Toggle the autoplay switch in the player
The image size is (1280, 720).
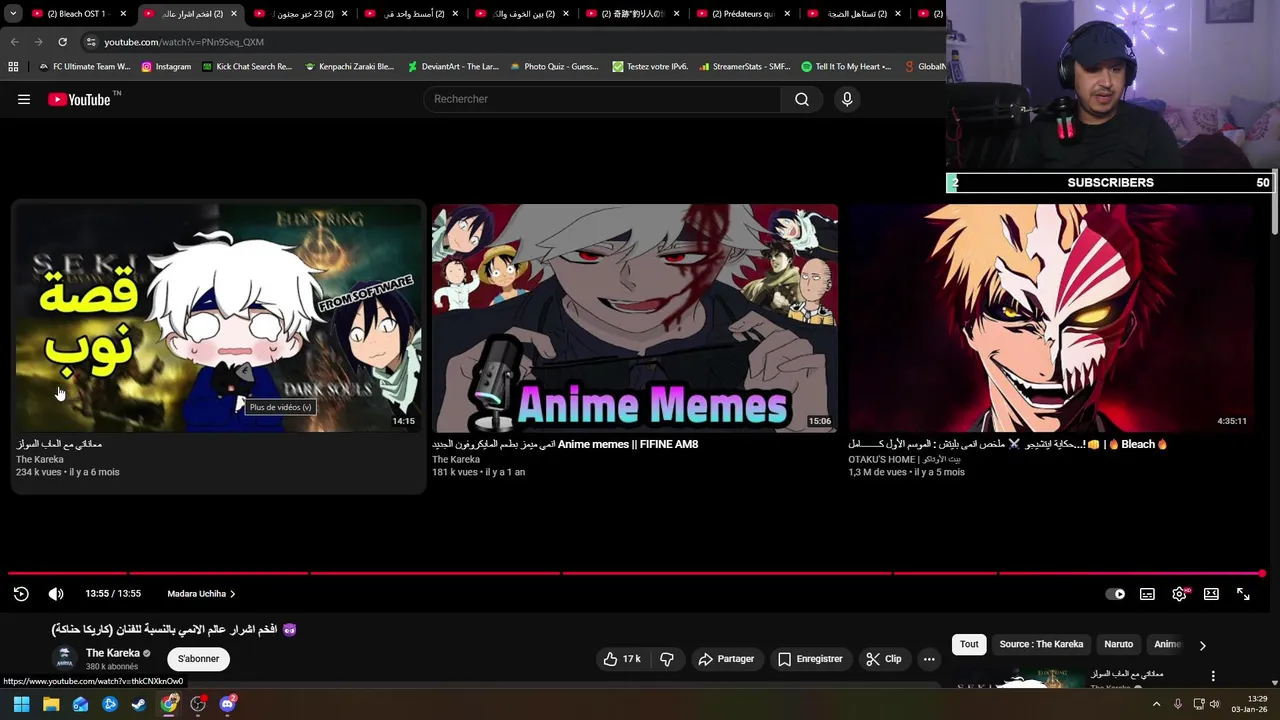pos(1115,594)
